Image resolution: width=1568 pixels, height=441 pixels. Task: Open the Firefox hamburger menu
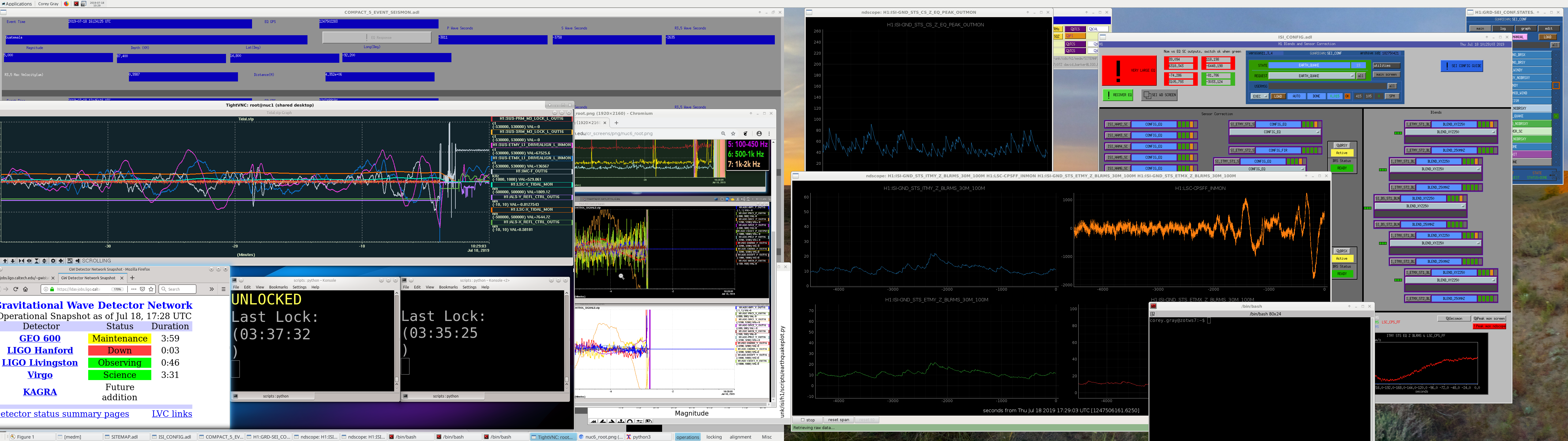coord(223,289)
